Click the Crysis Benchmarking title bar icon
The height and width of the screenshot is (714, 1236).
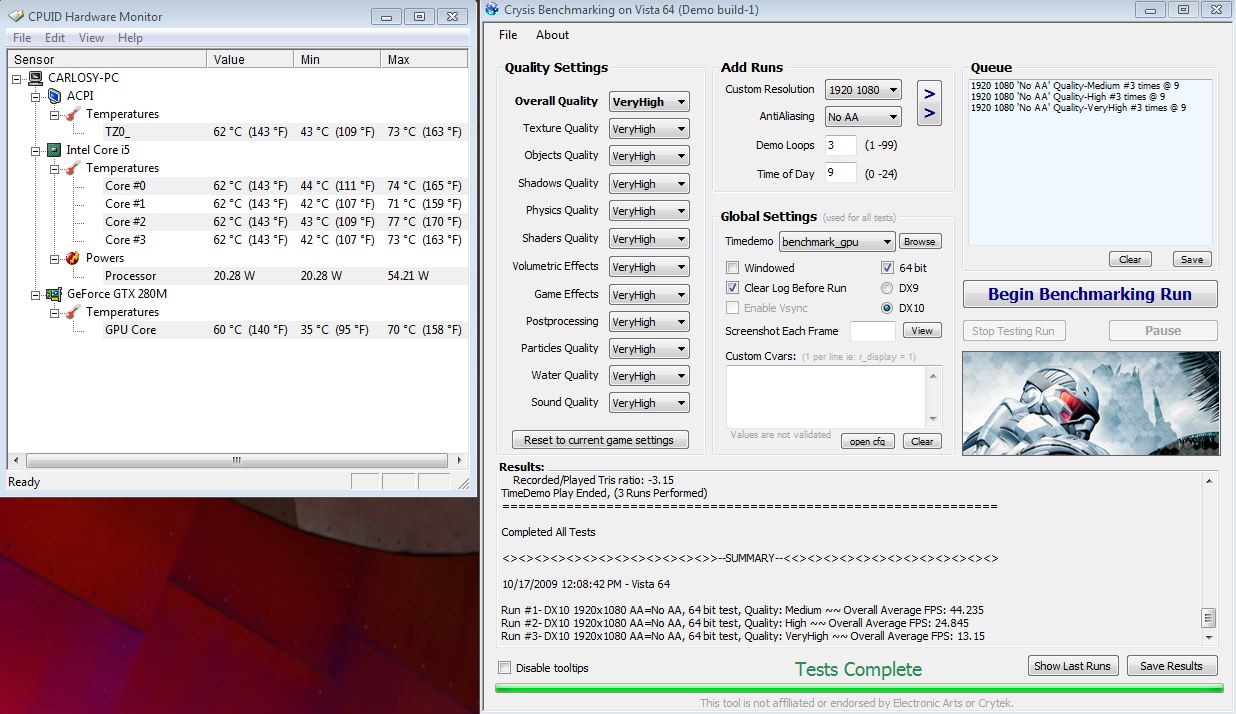492,9
